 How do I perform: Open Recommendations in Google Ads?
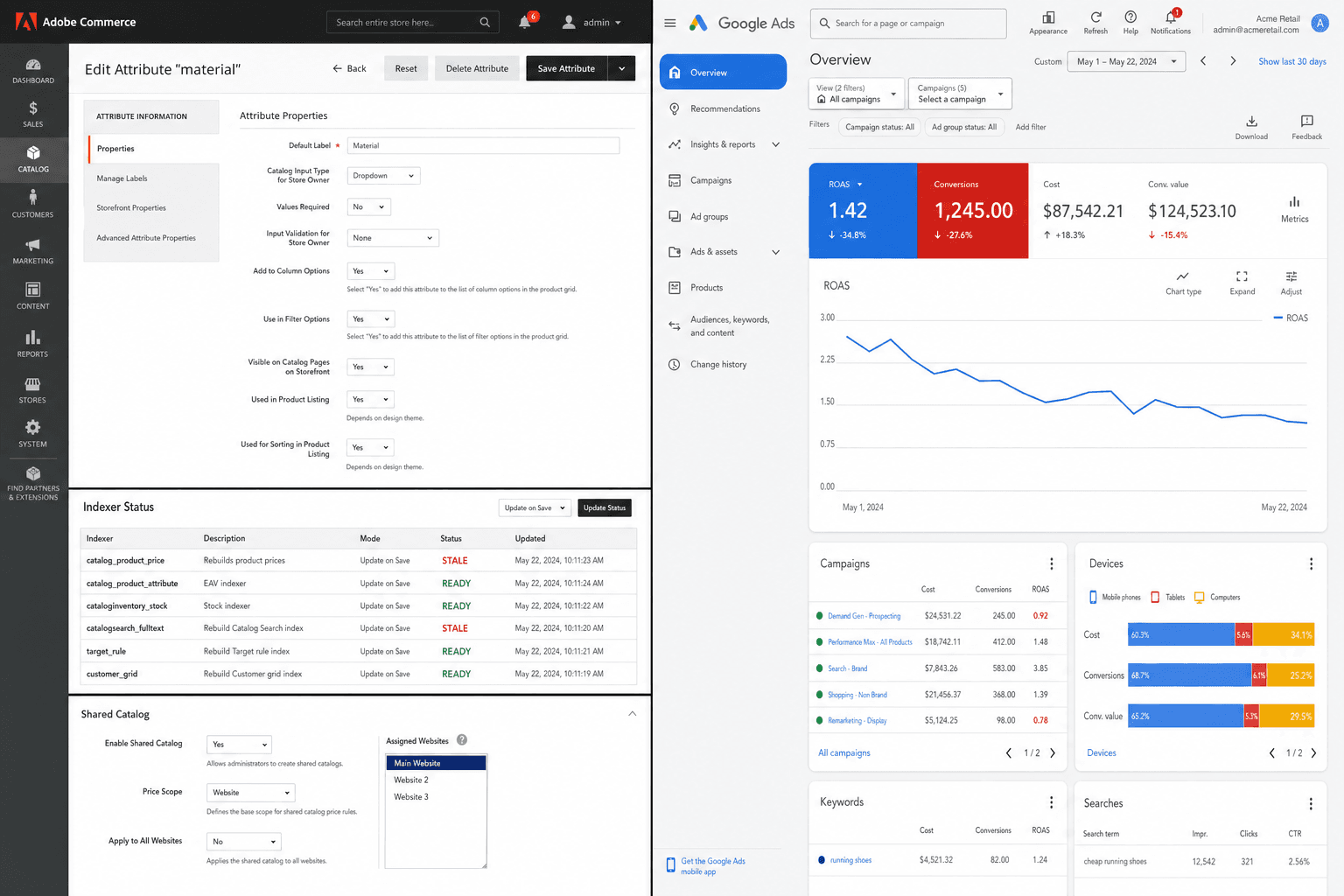pyautogui.click(x=723, y=108)
